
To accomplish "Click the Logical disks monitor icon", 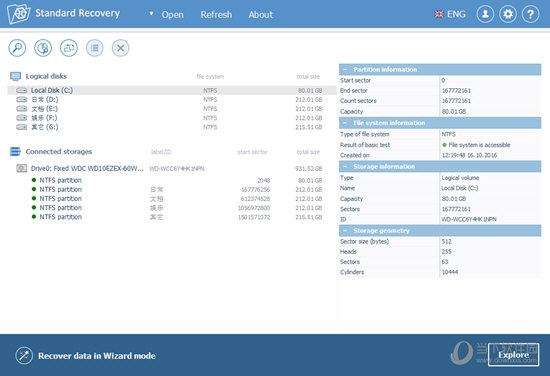I will point(15,76).
